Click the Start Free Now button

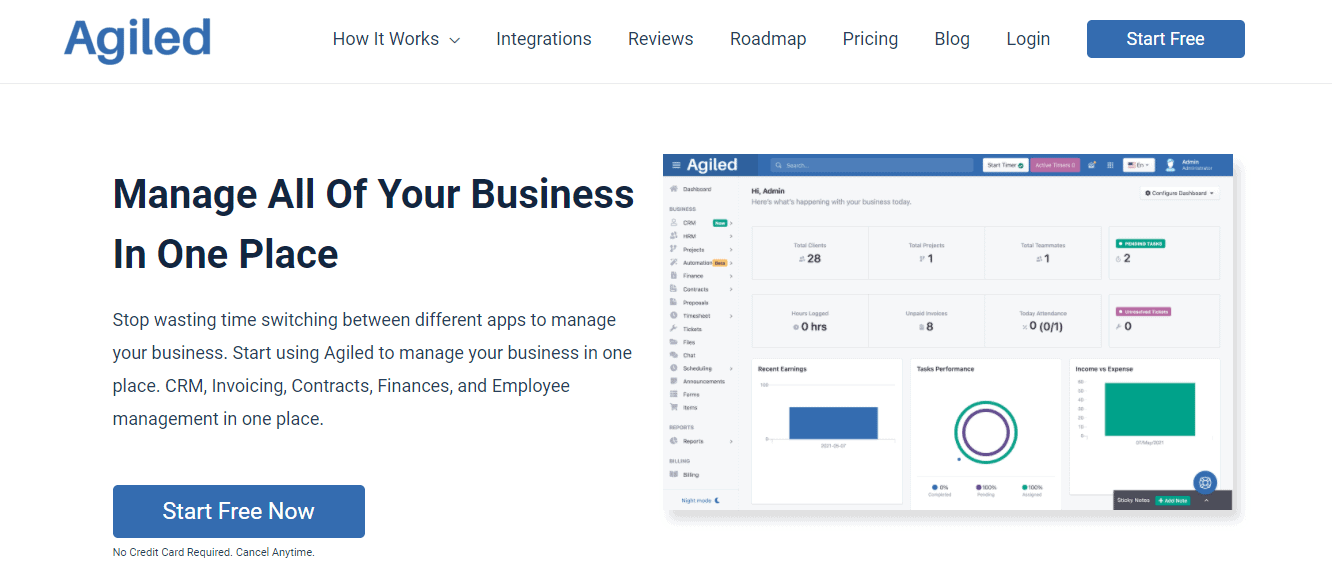click(x=239, y=511)
